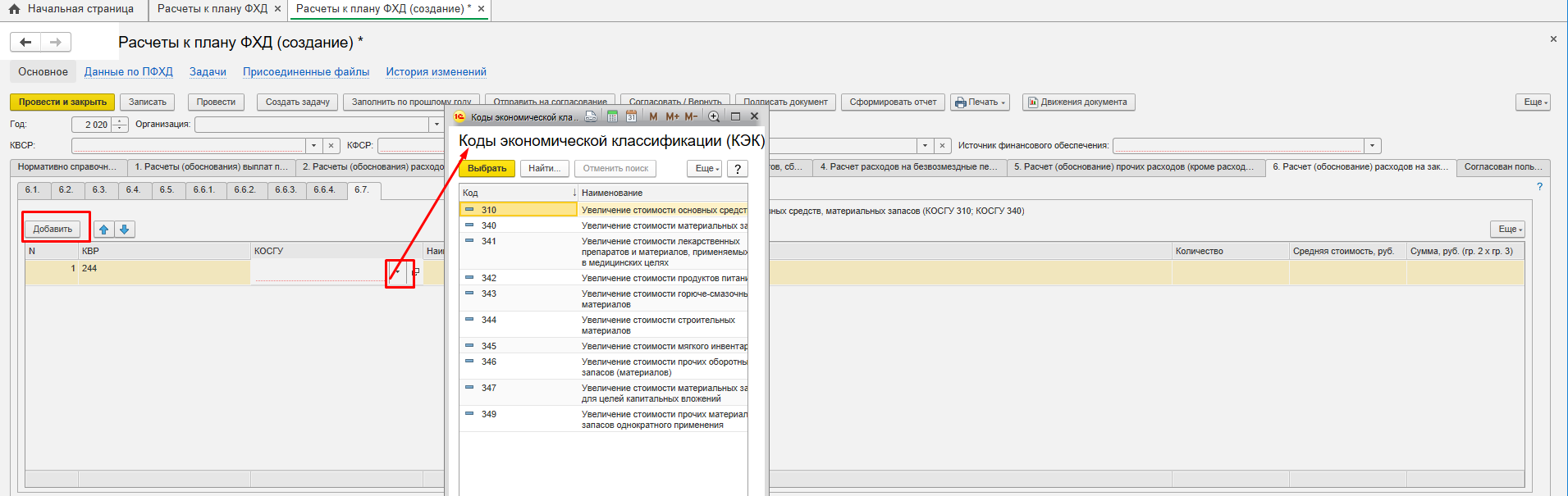
Task: Switch to the 5. Расчет (обоснование) прочих расходов tab
Action: 1134,167
